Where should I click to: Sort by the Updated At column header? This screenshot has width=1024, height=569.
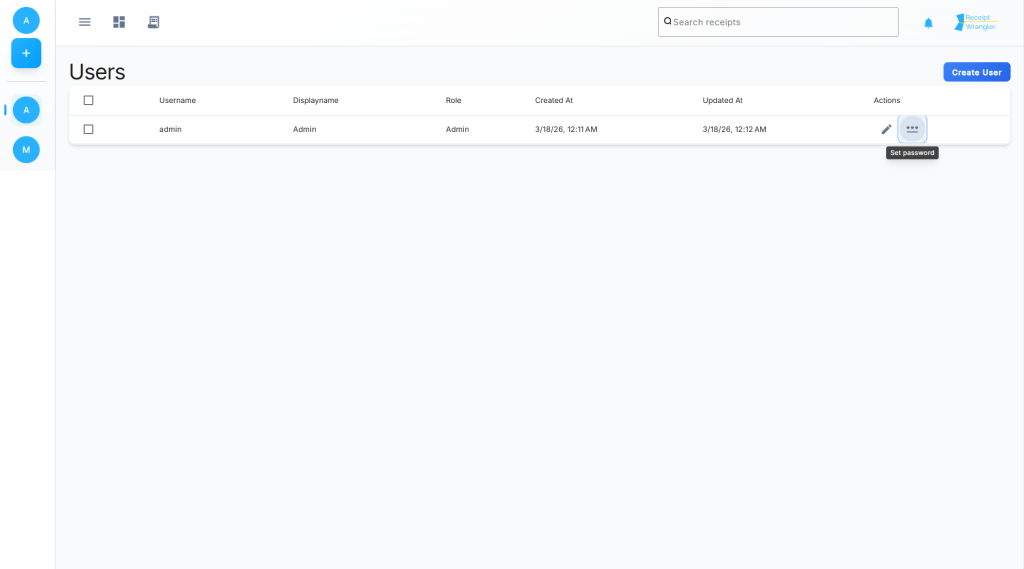[722, 100]
